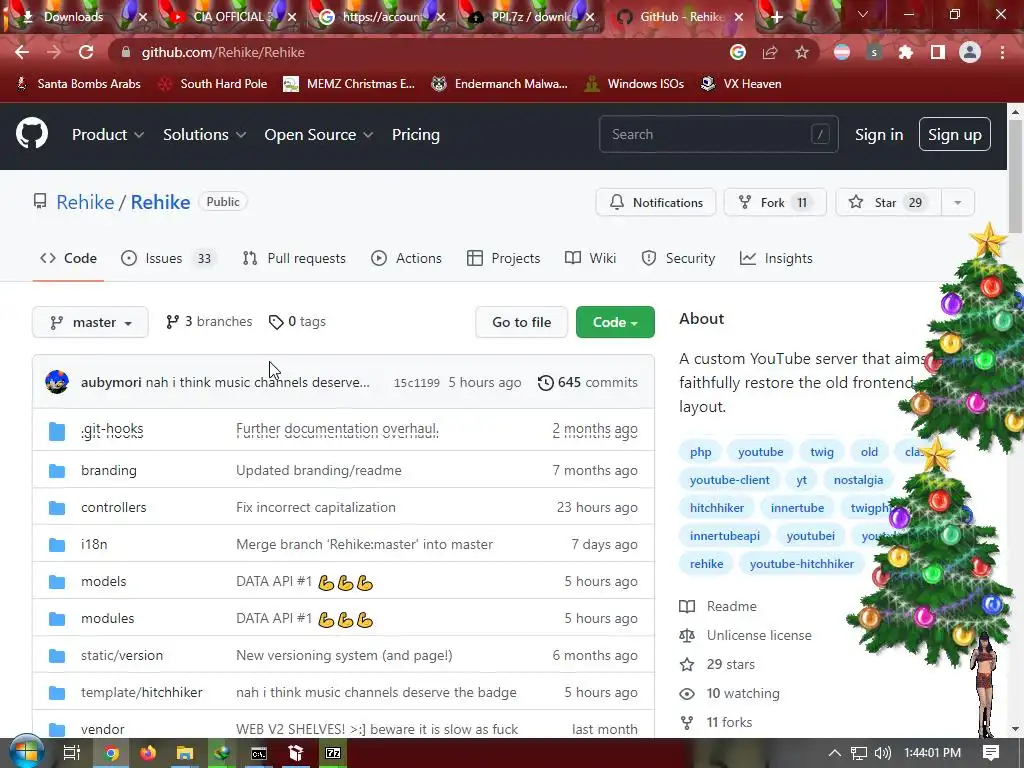This screenshot has height=768, width=1024.
Task: Open the green Code dropdown button
Action: (x=615, y=322)
